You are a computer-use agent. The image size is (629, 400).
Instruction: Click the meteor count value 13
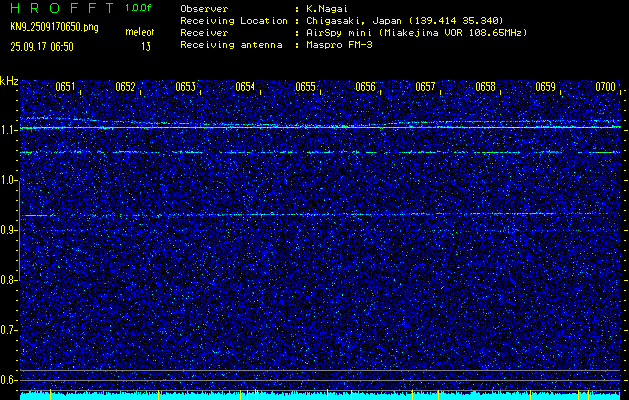[146, 47]
